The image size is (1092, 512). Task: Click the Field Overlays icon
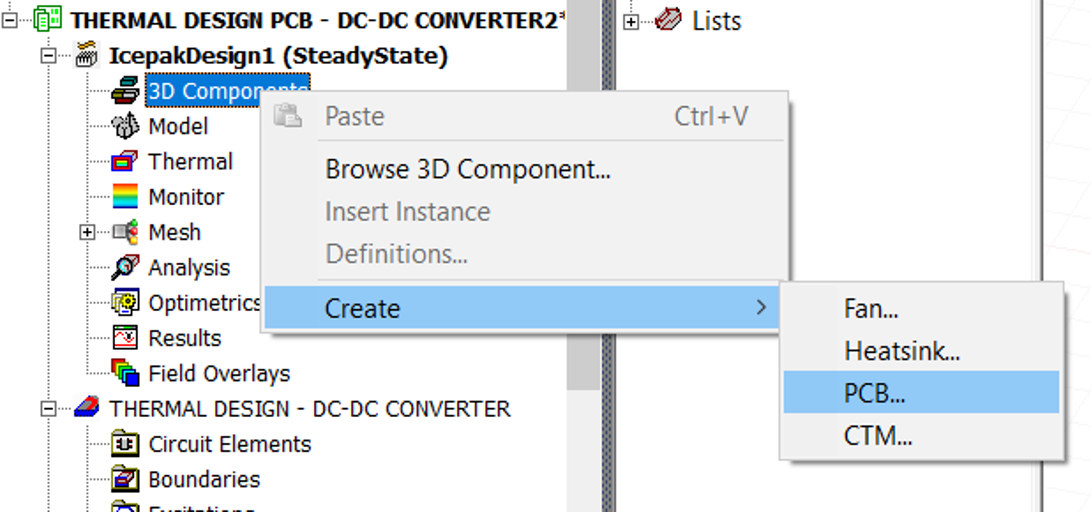[x=125, y=373]
